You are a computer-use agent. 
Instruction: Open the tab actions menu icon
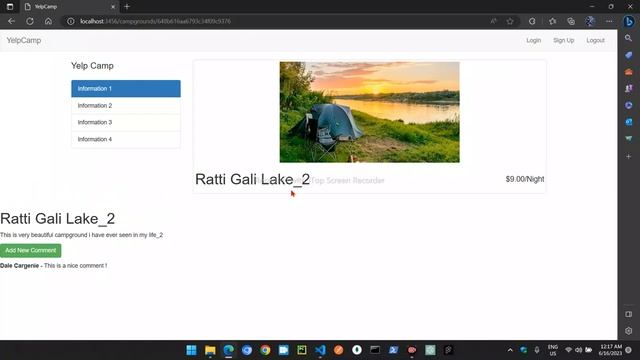pyautogui.click(x=10, y=7)
